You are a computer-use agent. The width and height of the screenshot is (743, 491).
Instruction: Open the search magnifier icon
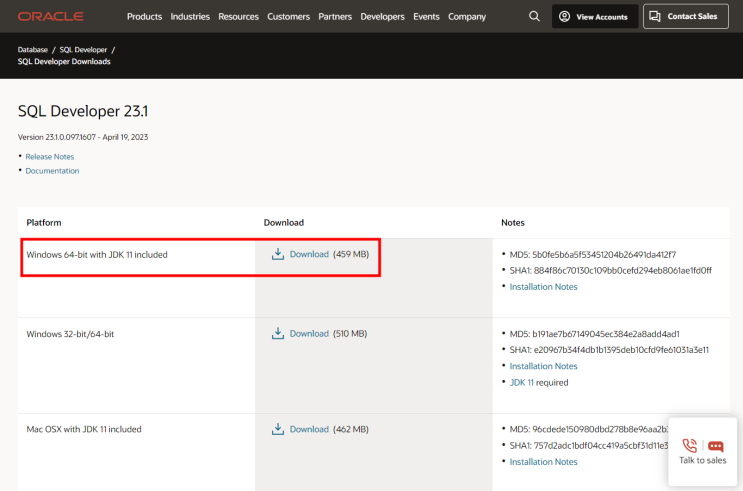534,17
